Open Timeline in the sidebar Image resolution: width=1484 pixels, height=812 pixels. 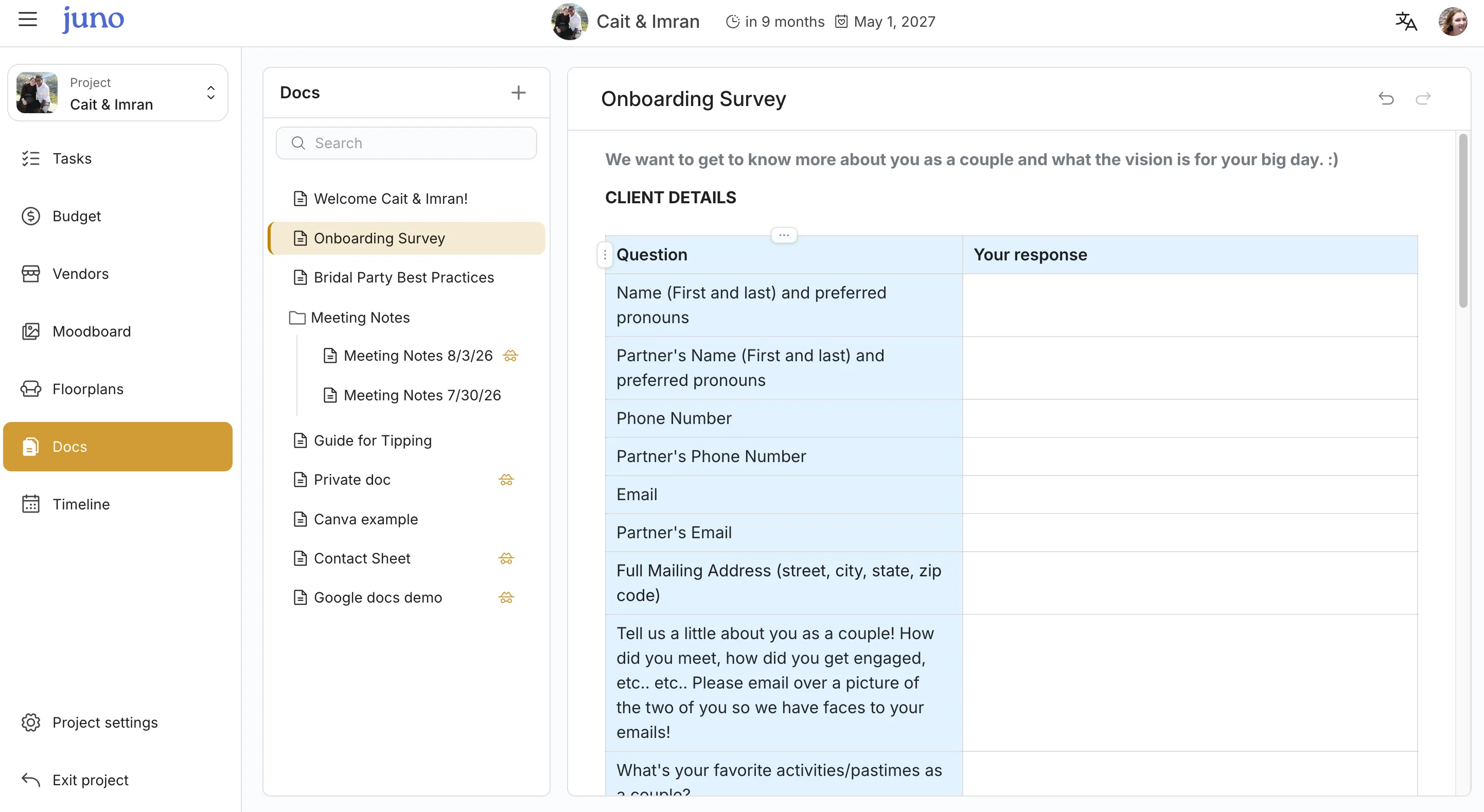(x=118, y=504)
